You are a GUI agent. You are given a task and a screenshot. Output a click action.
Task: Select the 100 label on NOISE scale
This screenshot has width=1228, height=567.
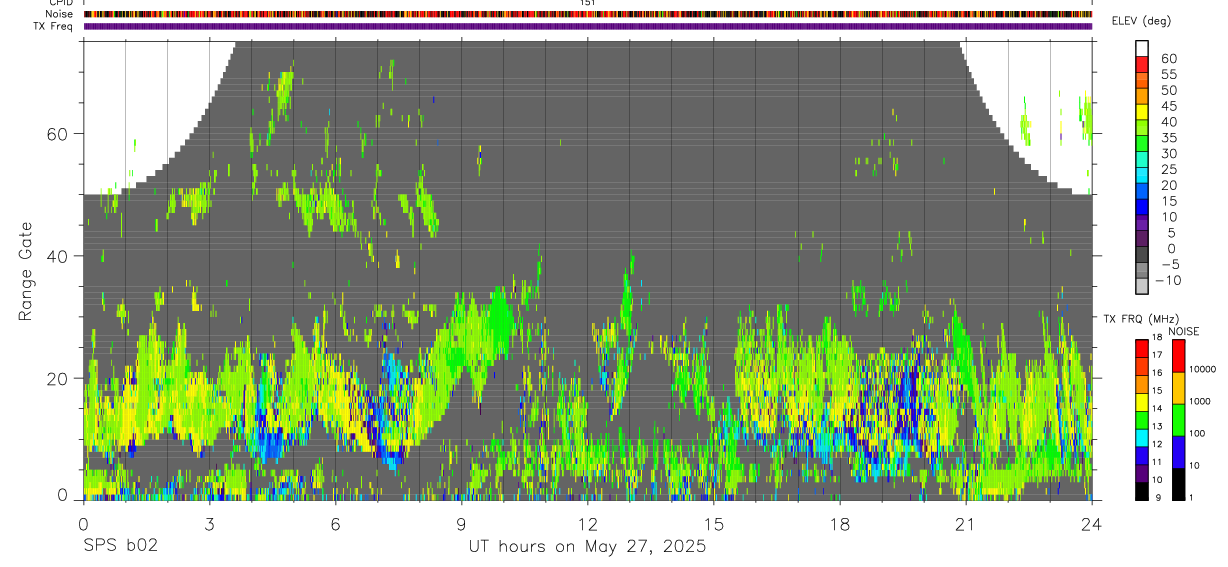pyautogui.click(x=1199, y=433)
